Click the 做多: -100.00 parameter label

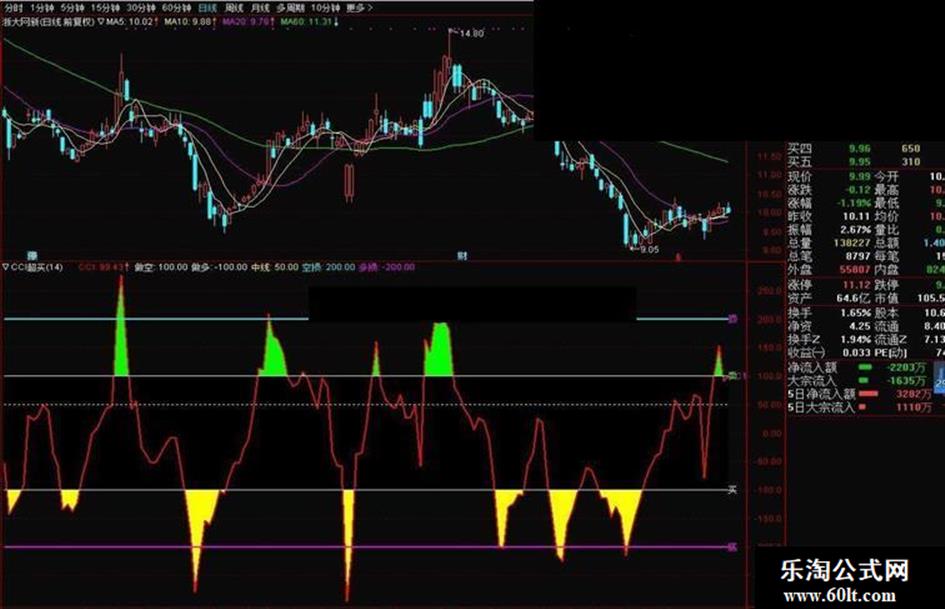[x=219, y=267]
